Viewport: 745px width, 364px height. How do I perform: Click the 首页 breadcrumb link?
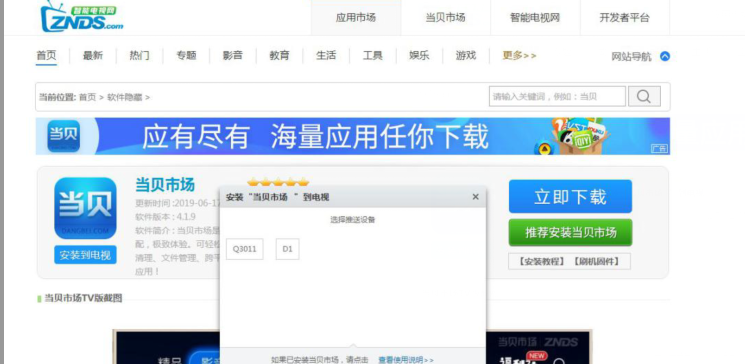[87, 97]
